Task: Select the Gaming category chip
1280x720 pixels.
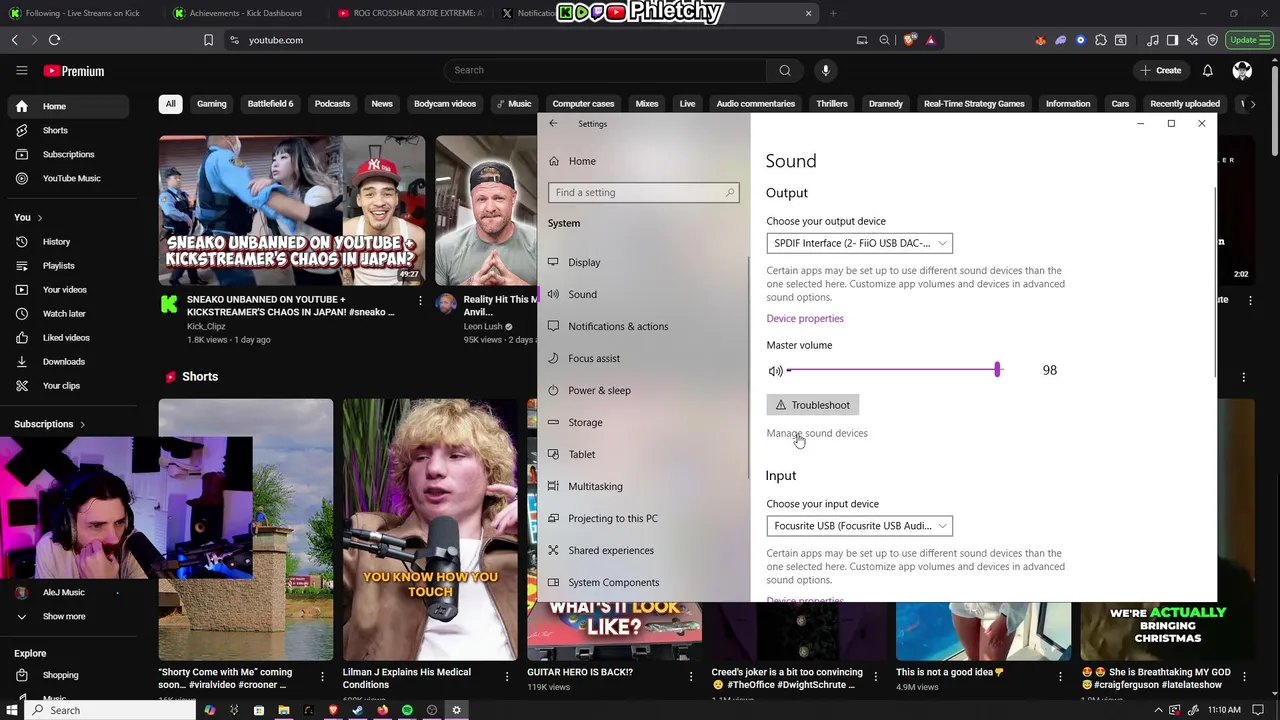Action: pyautogui.click(x=211, y=104)
